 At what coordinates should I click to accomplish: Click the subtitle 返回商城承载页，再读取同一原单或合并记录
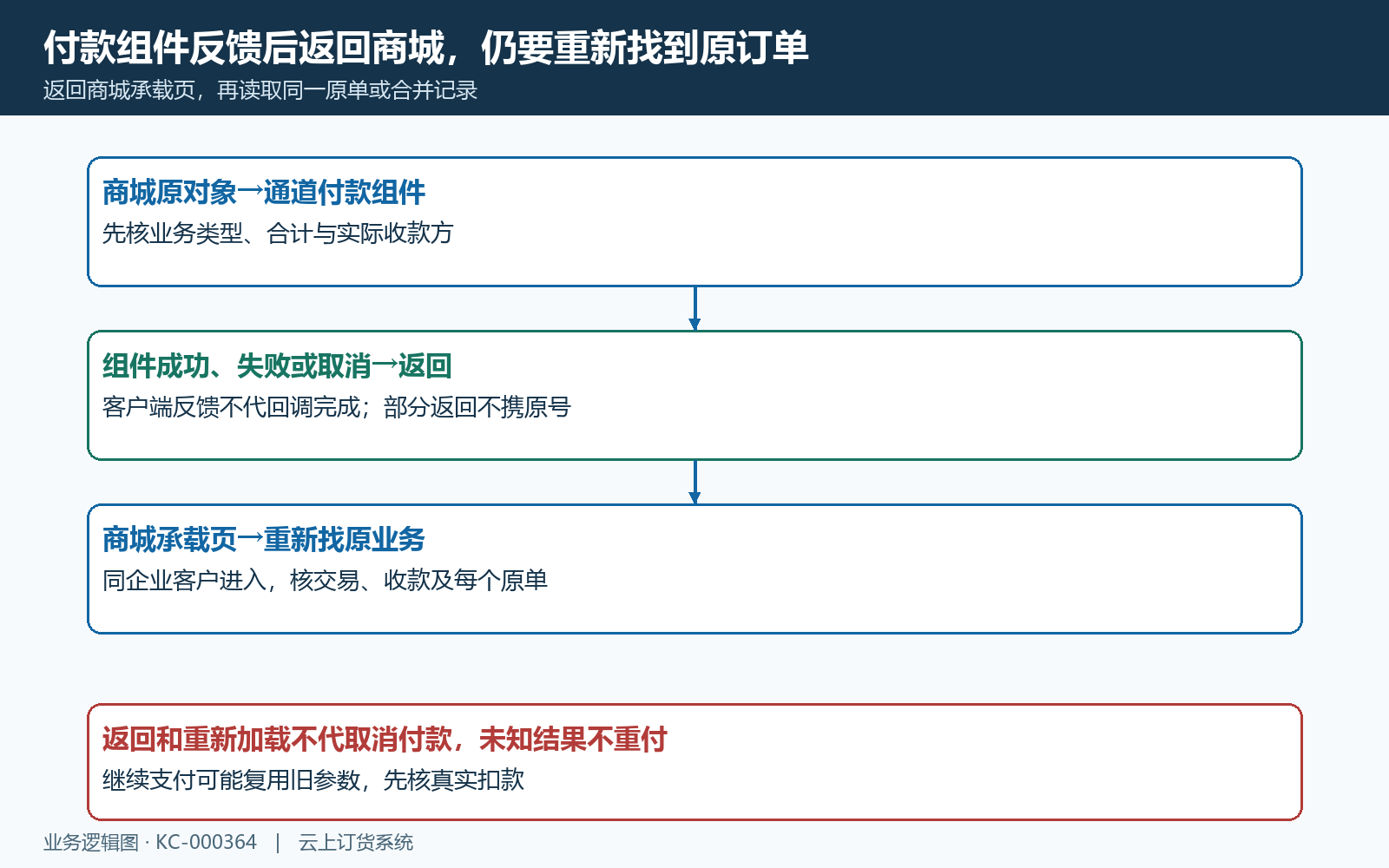[260, 90]
